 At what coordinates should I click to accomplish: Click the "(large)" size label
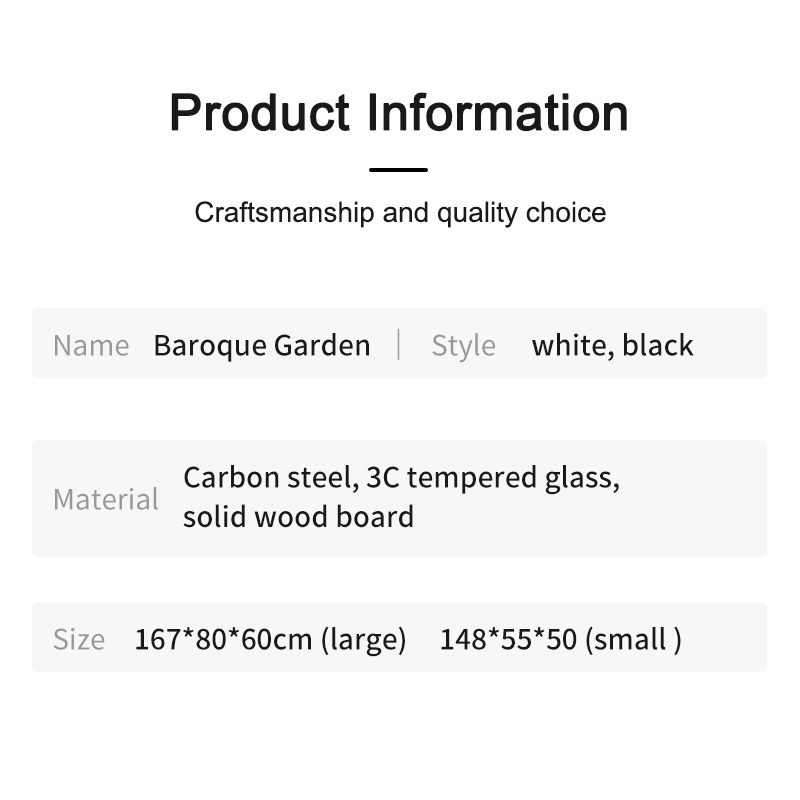[x=364, y=638]
